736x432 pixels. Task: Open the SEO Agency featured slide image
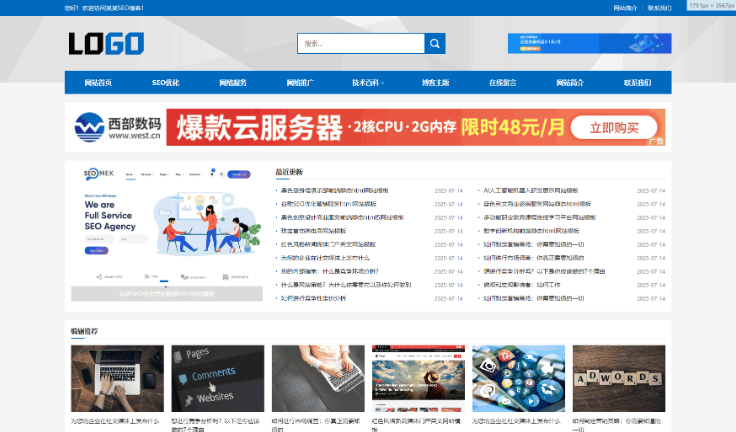(x=166, y=230)
